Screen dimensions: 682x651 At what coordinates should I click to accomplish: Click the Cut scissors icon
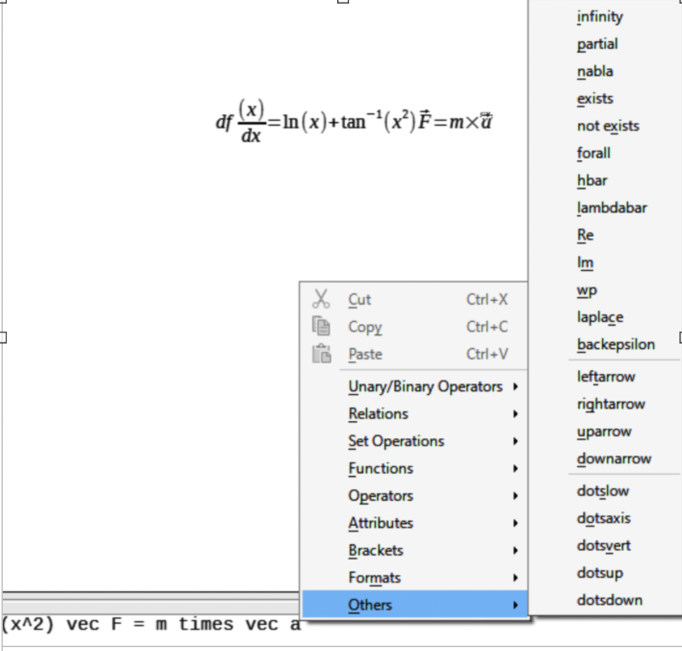click(321, 299)
